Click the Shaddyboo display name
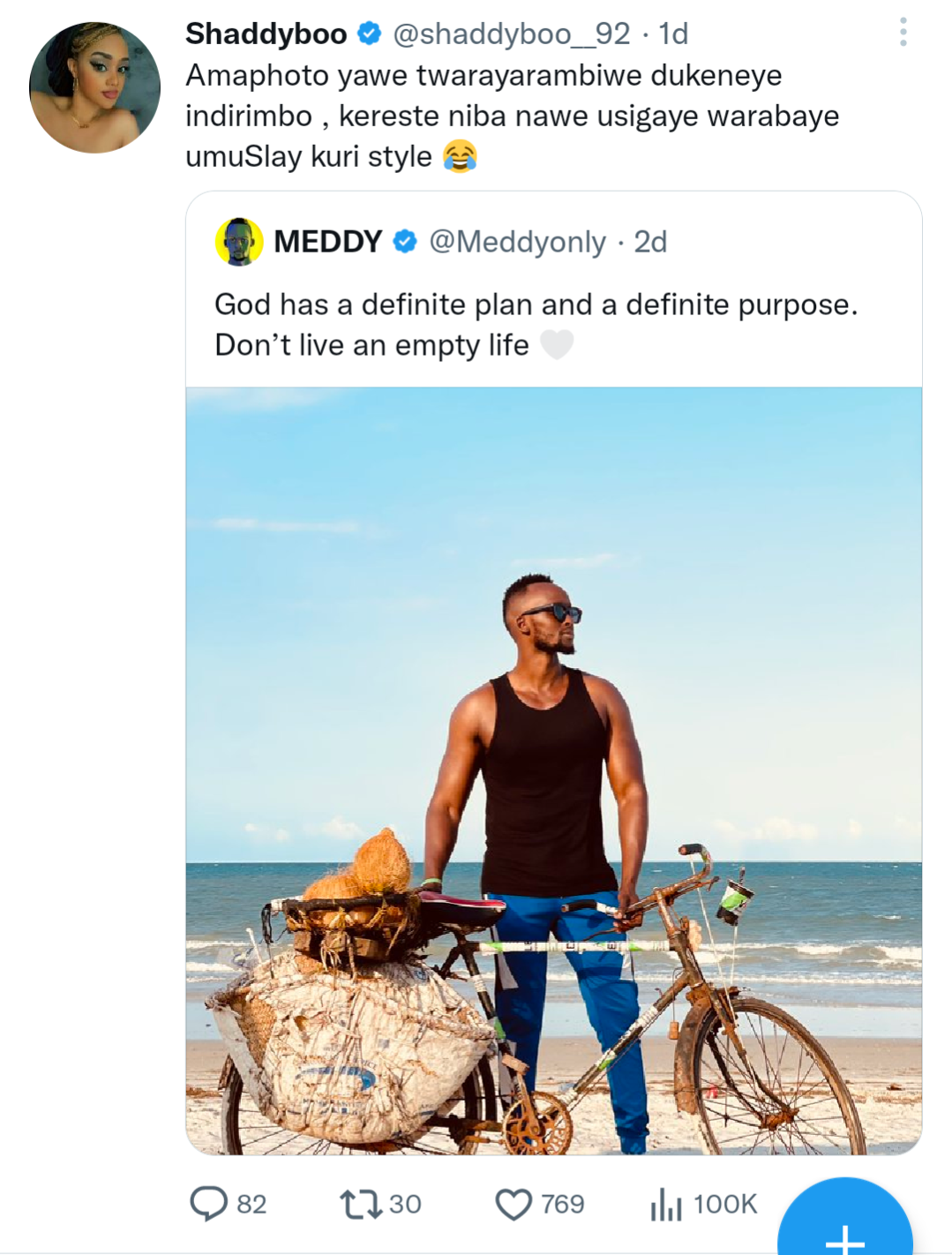The image size is (952, 1255). click(266, 34)
